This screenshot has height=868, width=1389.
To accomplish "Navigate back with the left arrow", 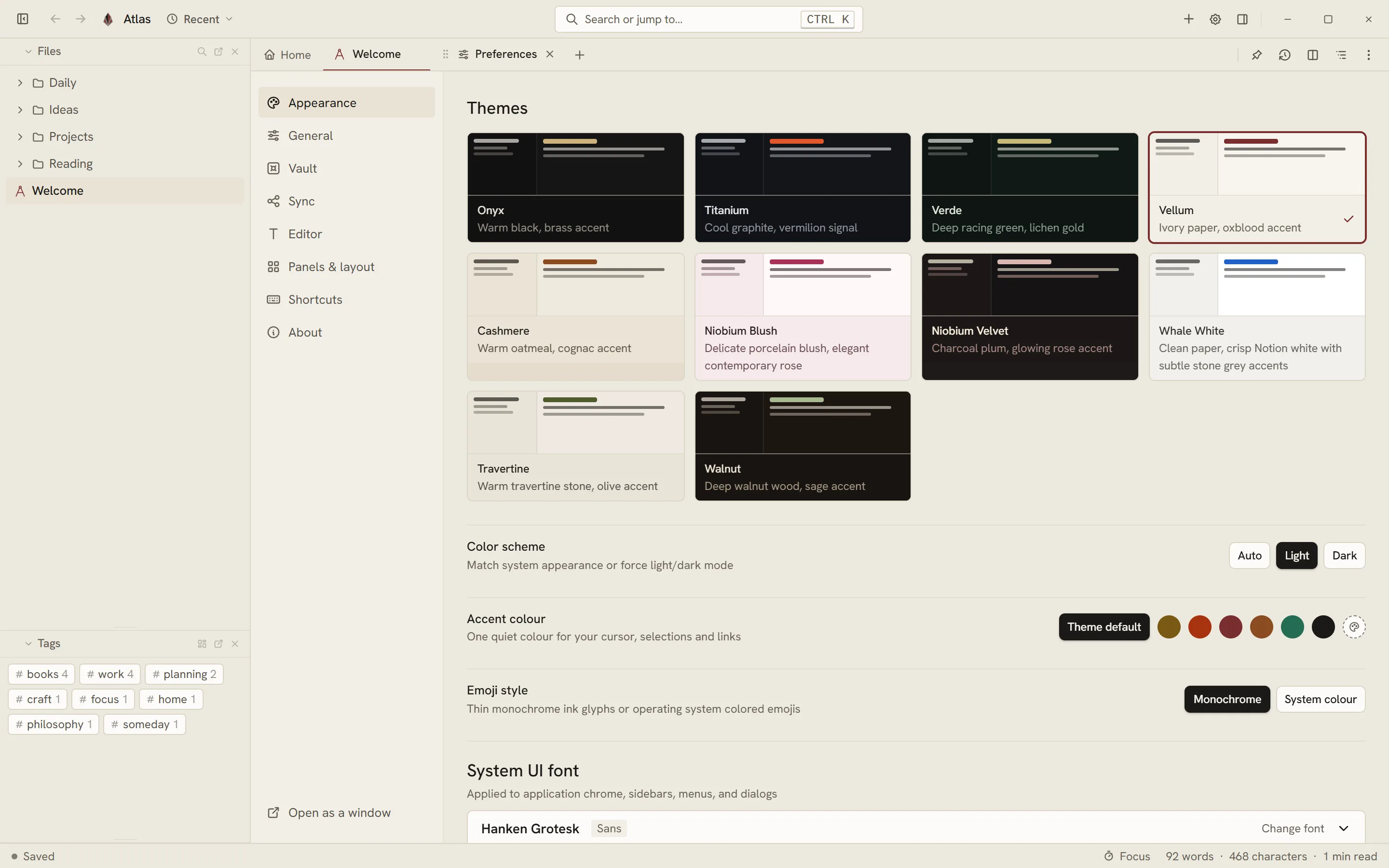I will 55,19.
